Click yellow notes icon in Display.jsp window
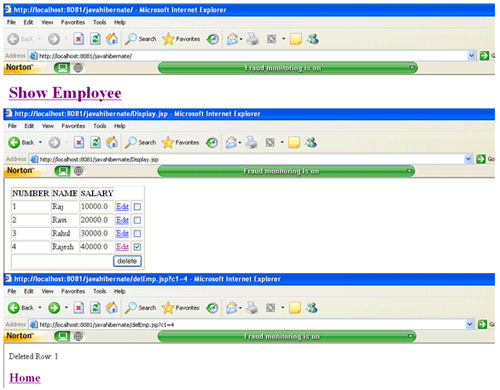 point(294,143)
